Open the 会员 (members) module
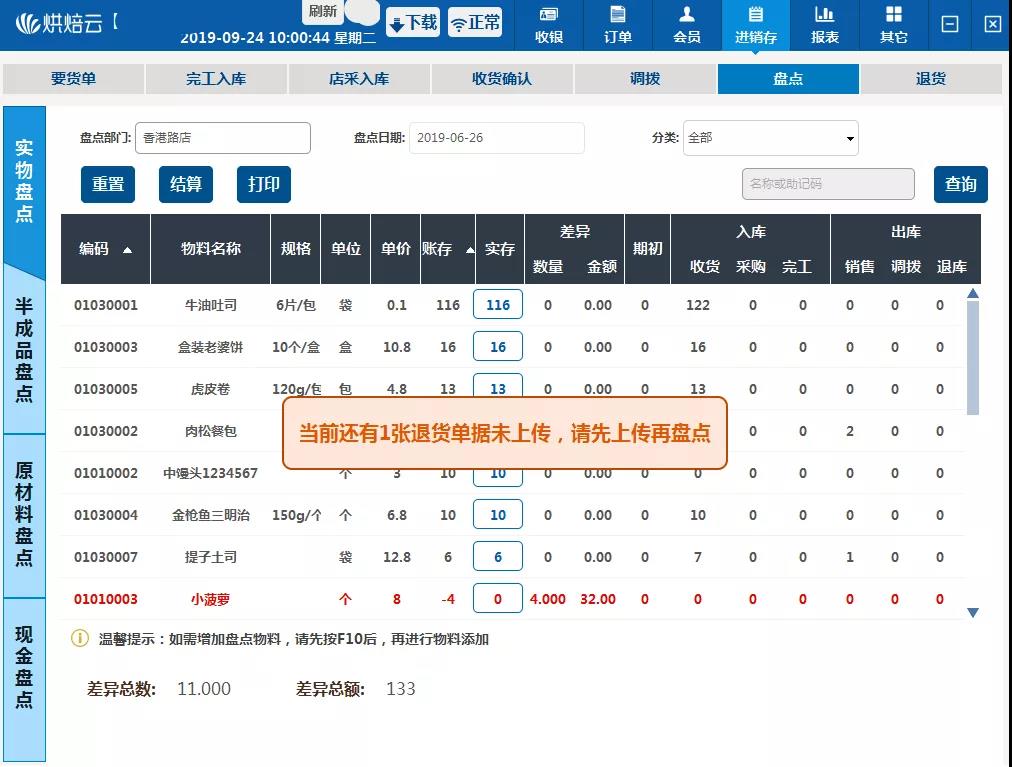The width and height of the screenshot is (1012, 767). (687, 25)
